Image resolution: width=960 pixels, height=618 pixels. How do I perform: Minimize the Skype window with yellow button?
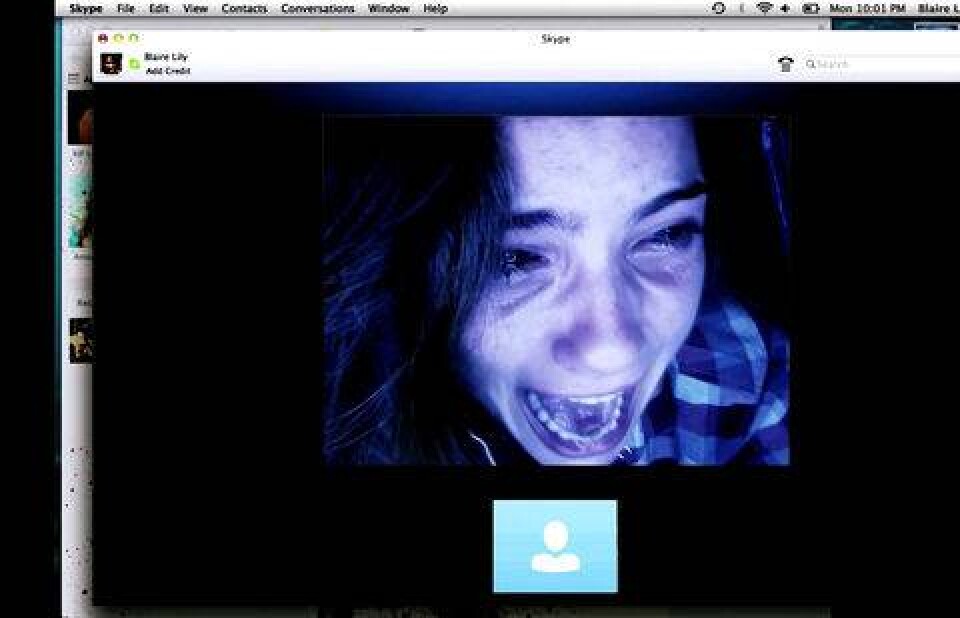[119, 39]
